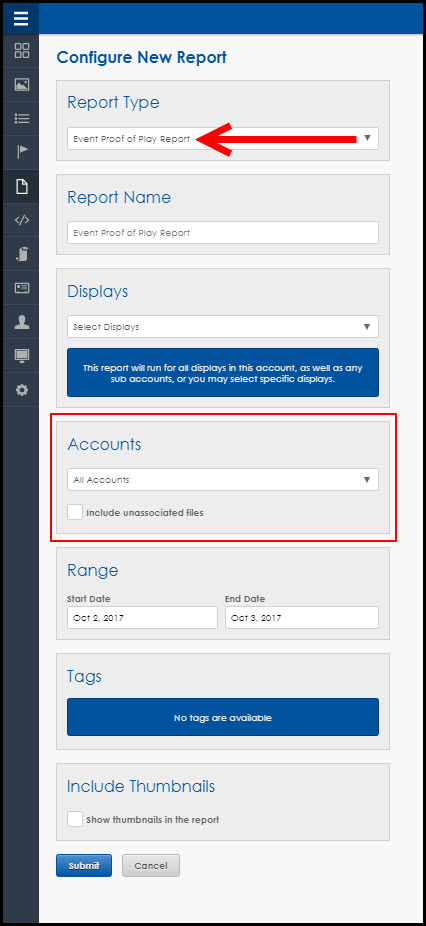The width and height of the screenshot is (426, 926).
Task: Expand the Report Type dropdown
Action: coord(223,138)
